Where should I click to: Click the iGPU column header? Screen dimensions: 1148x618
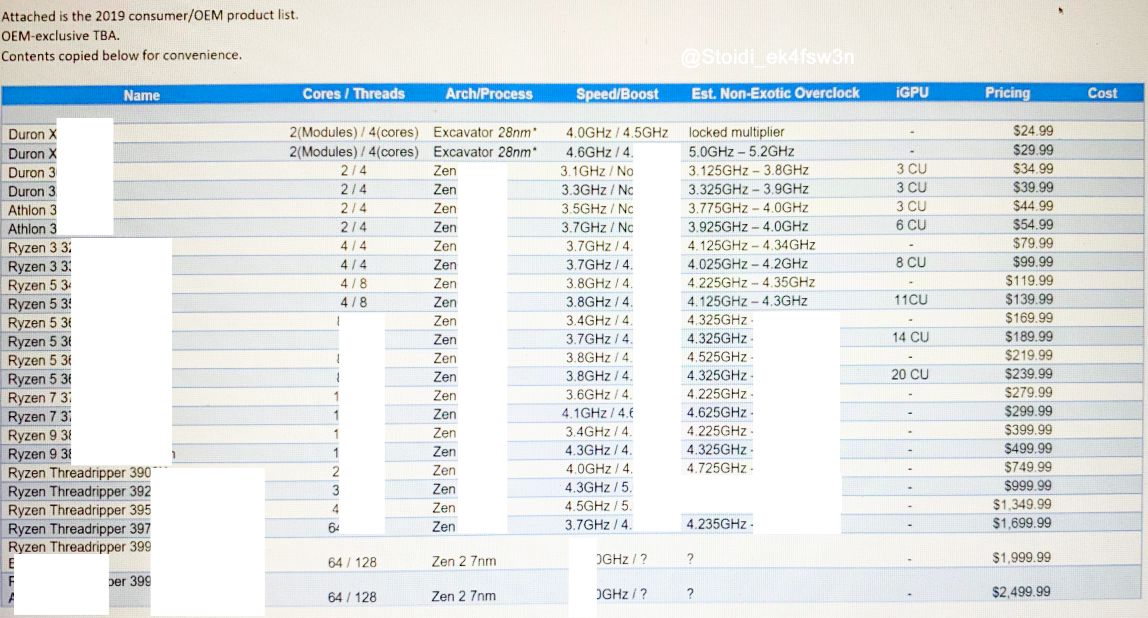click(912, 92)
